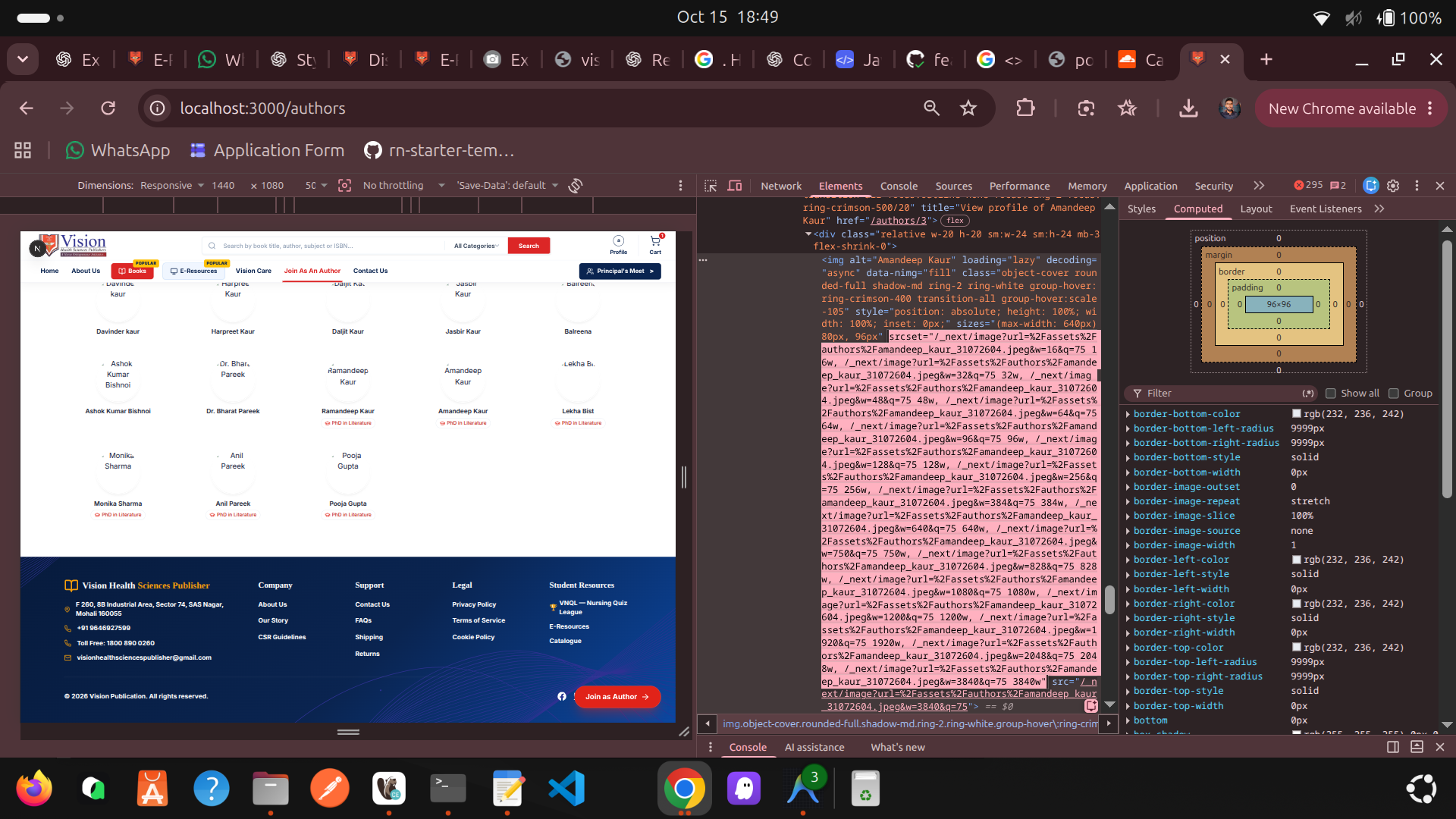Open Firefox from the dock

34,789
